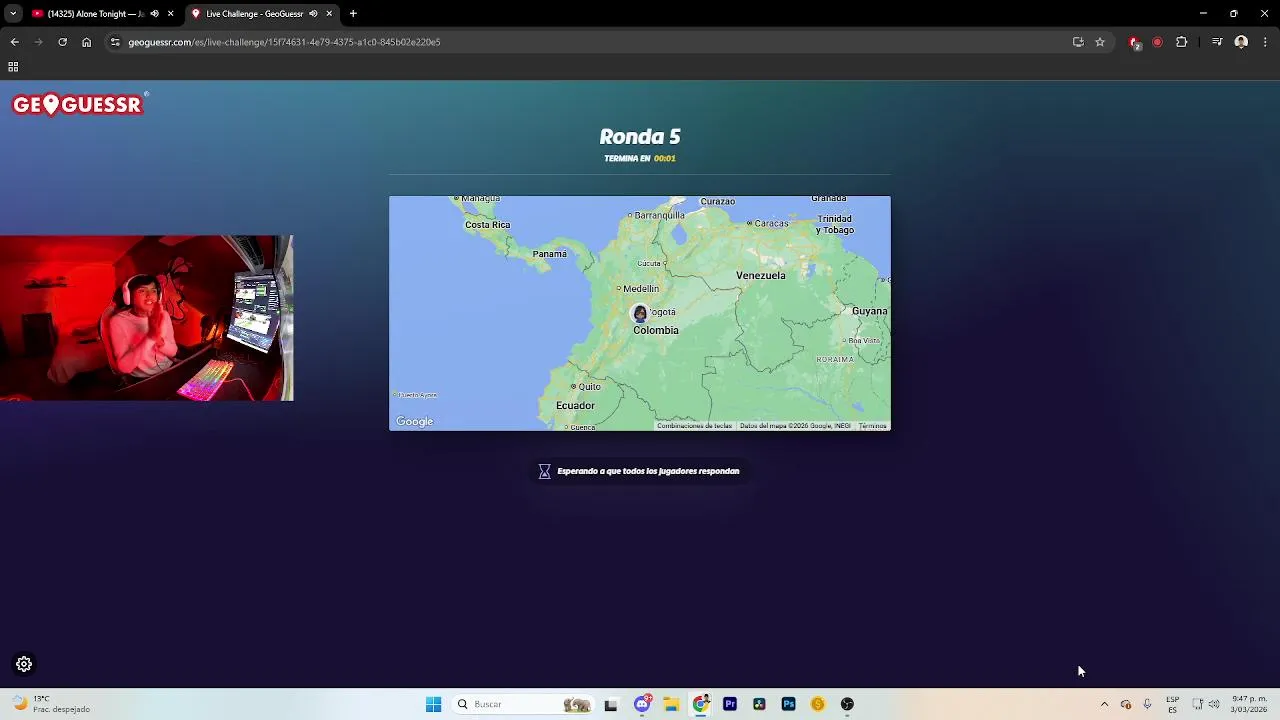This screenshot has width=1280, height=720.
Task: Go to the browser home page
Action: point(86,42)
